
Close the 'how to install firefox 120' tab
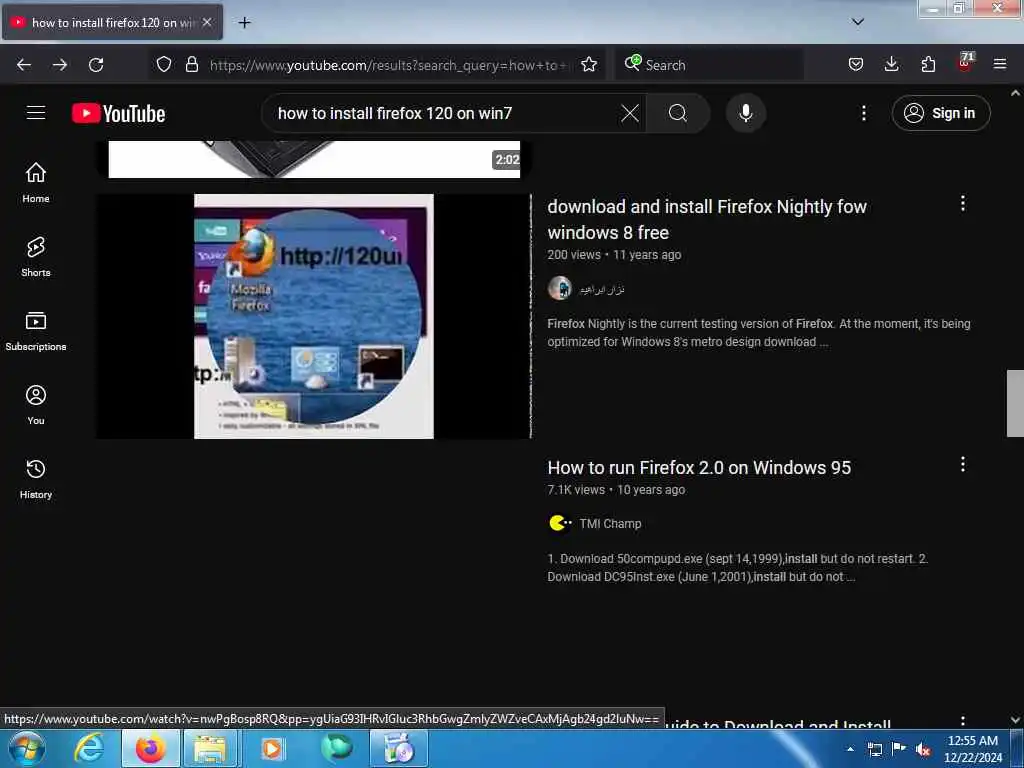tap(207, 22)
